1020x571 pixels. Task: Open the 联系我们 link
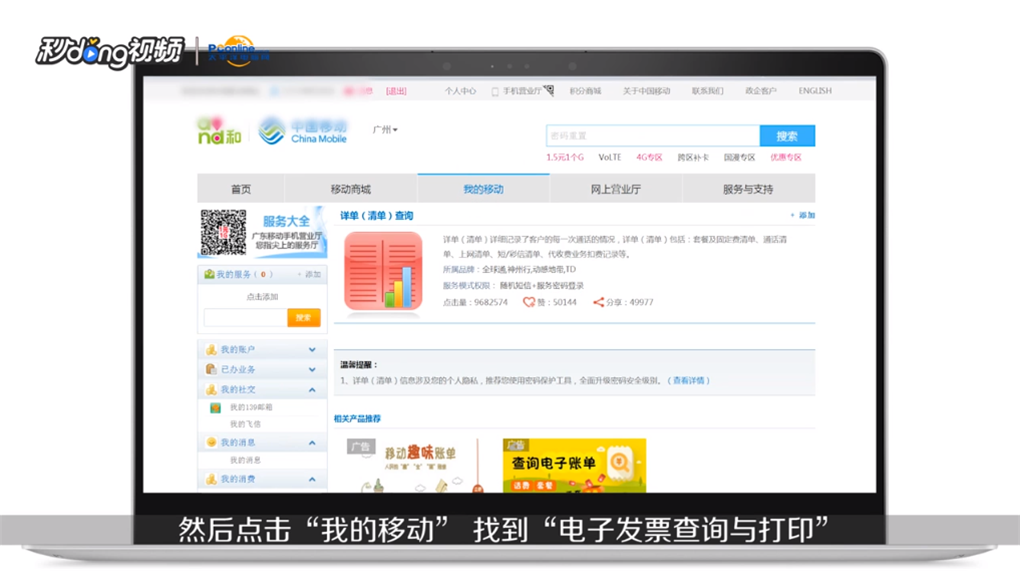click(x=708, y=91)
